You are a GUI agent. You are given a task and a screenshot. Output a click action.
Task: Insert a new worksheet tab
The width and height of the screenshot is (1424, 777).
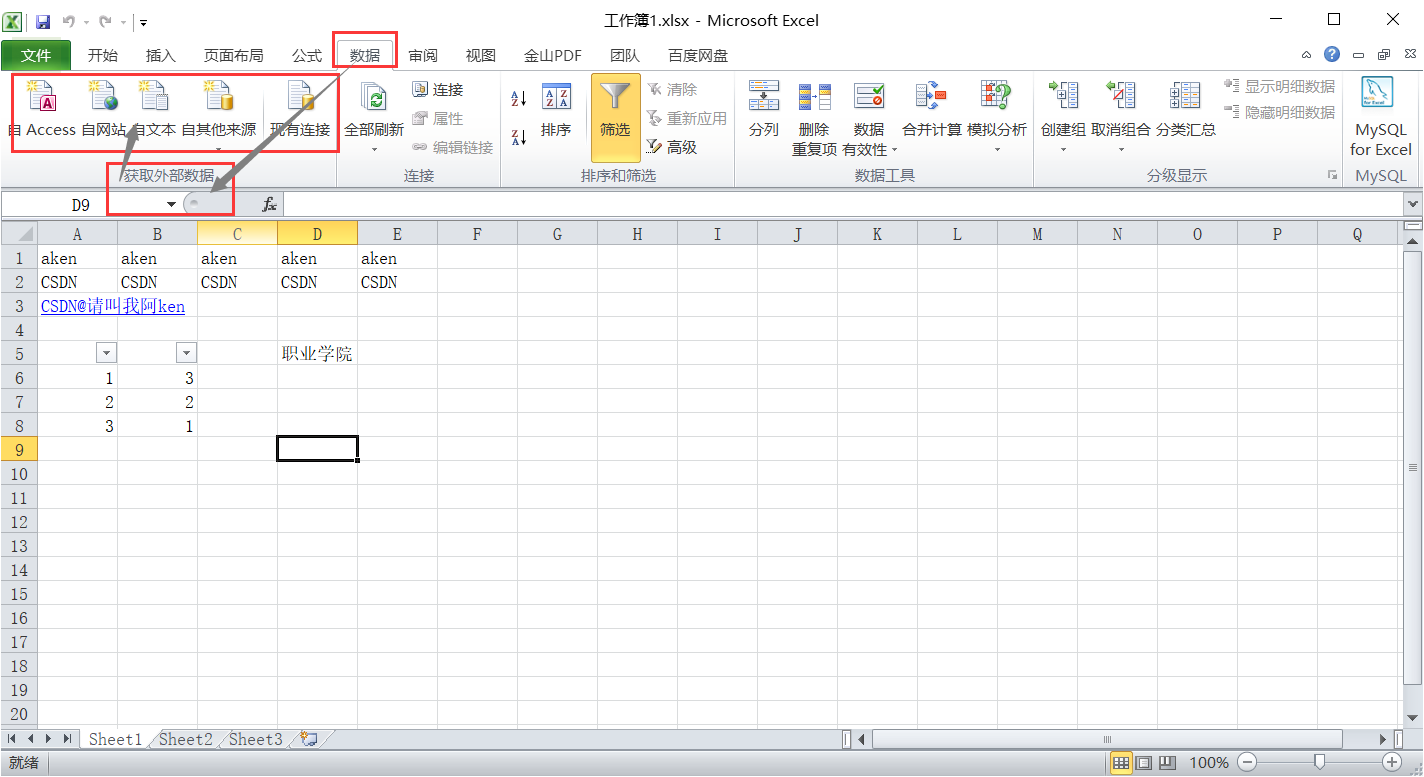[309, 739]
